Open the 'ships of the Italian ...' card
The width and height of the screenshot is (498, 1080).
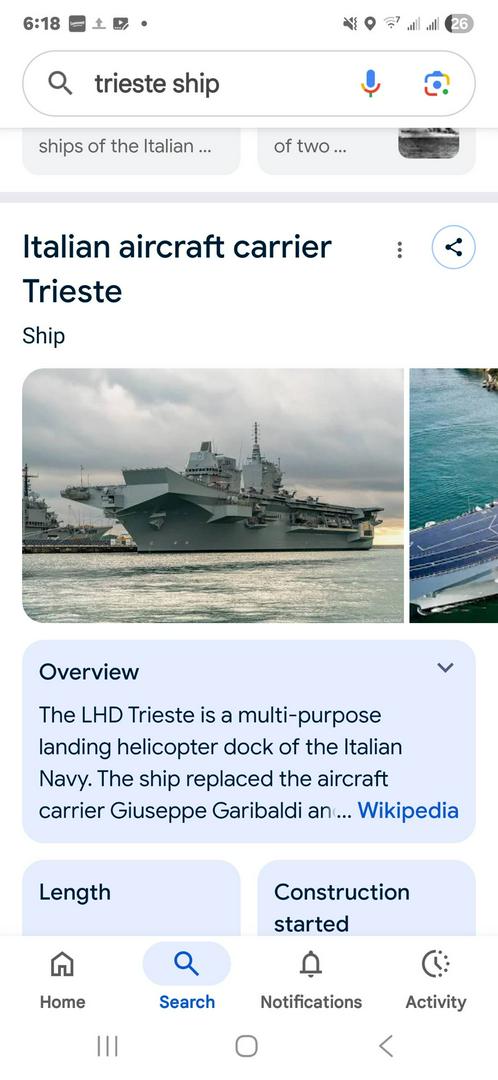pos(132,152)
